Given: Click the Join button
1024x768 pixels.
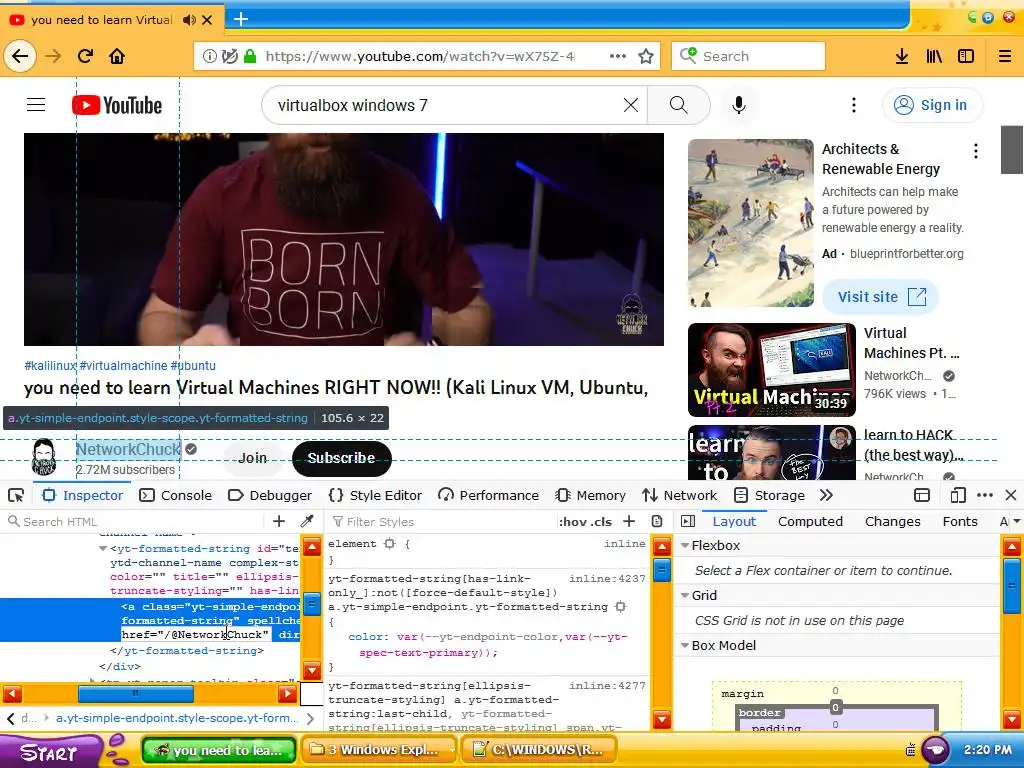Looking at the screenshot, I should [x=252, y=458].
